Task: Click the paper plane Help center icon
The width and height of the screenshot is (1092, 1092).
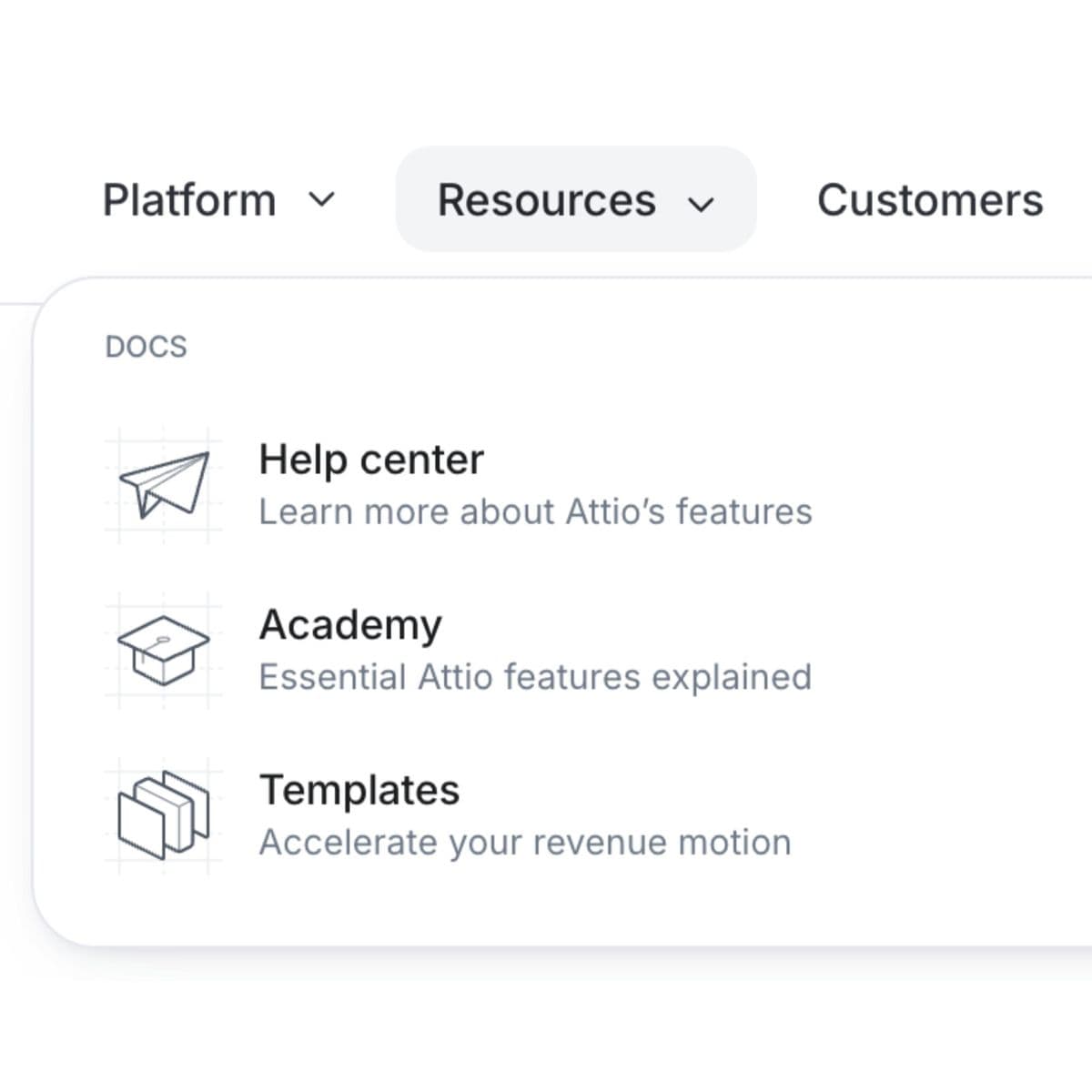Action: 164,485
